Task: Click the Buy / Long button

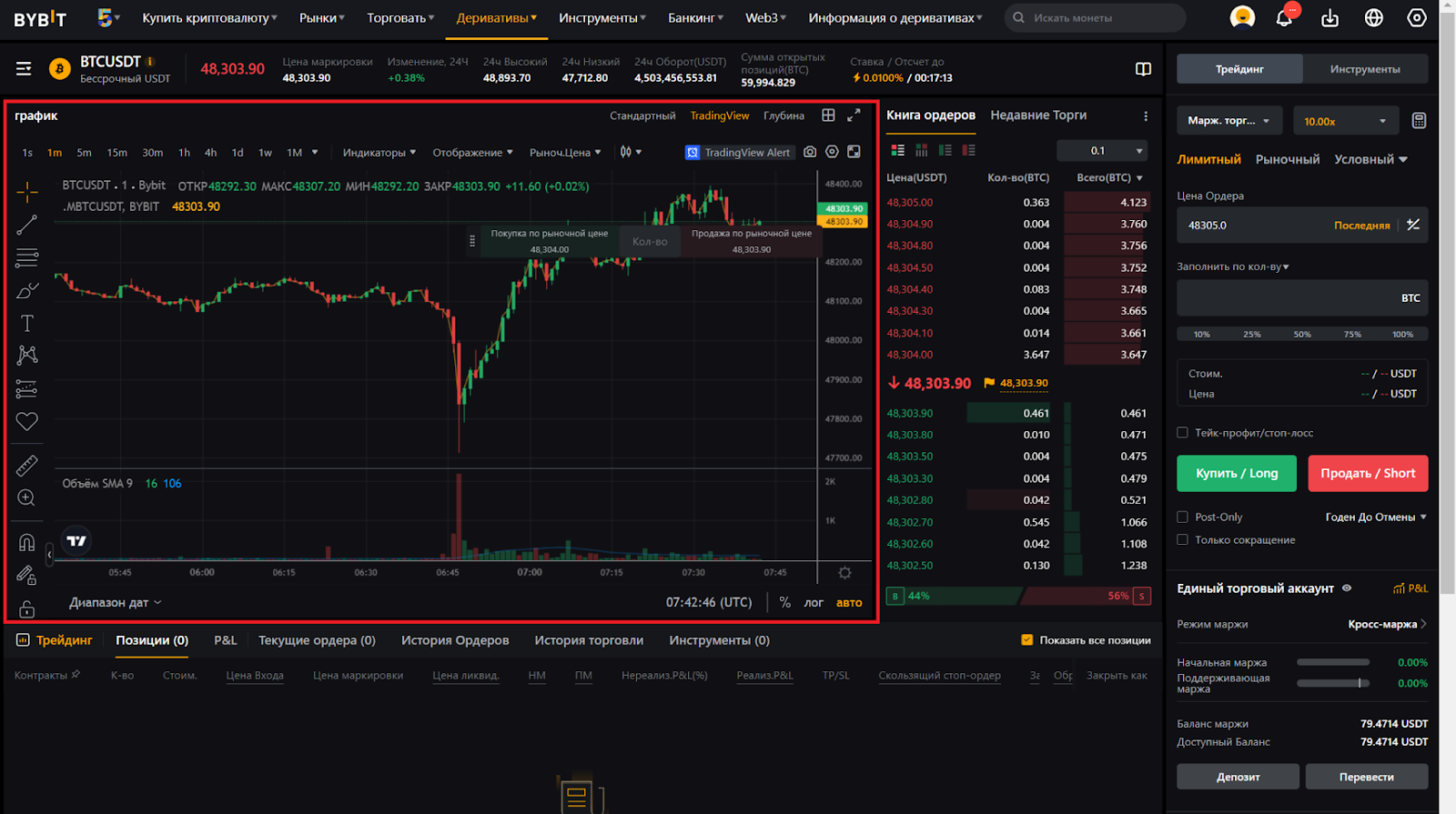Action: (x=1237, y=473)
